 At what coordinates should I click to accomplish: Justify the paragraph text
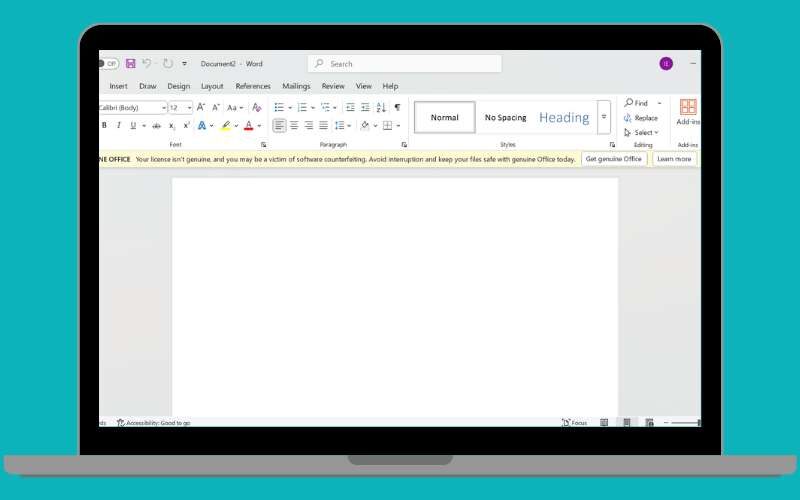click(x=323, y=126)
